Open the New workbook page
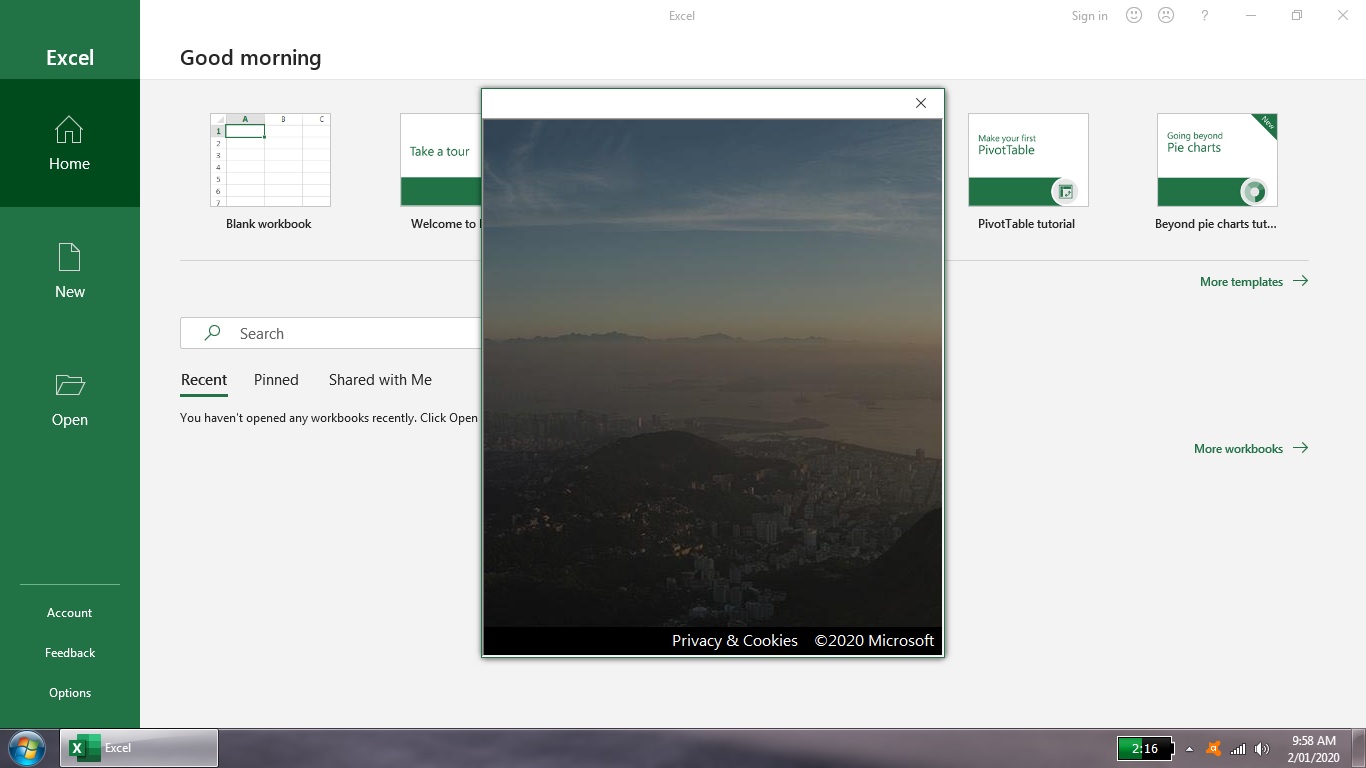The height and width of the screenshot is (768, 1366). (x=70, y=271)
